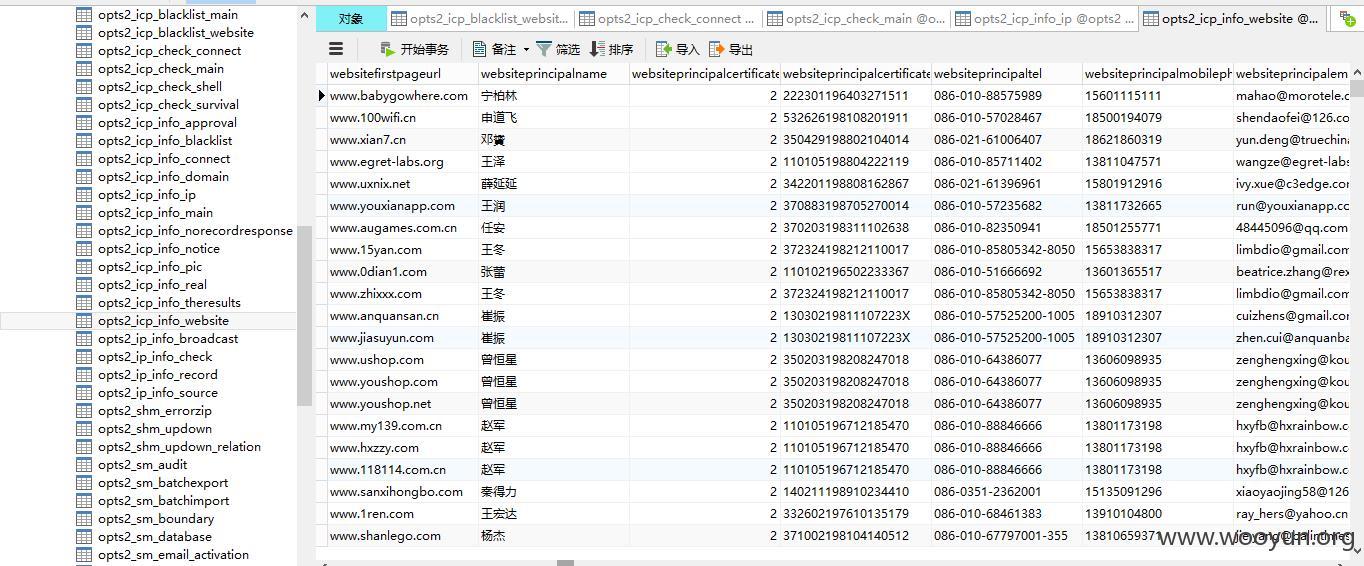
Task: Switch to opts2_icp_blacklist_website tab
Action: pos(480,18)
